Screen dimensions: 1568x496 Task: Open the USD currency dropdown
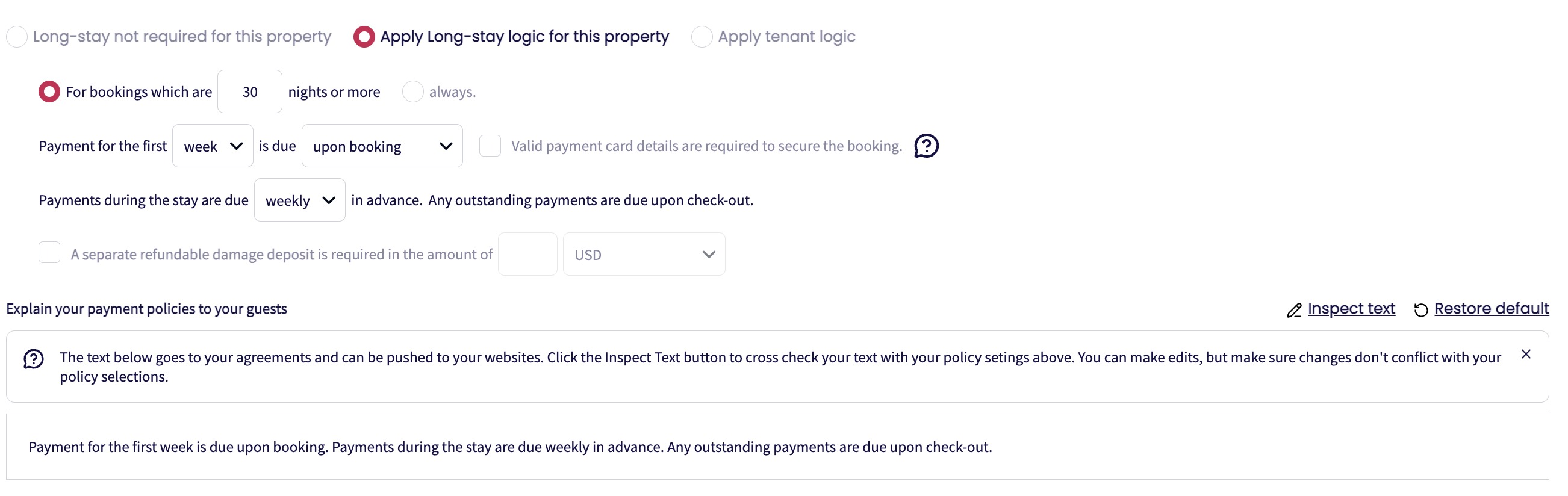click(643, 255)
